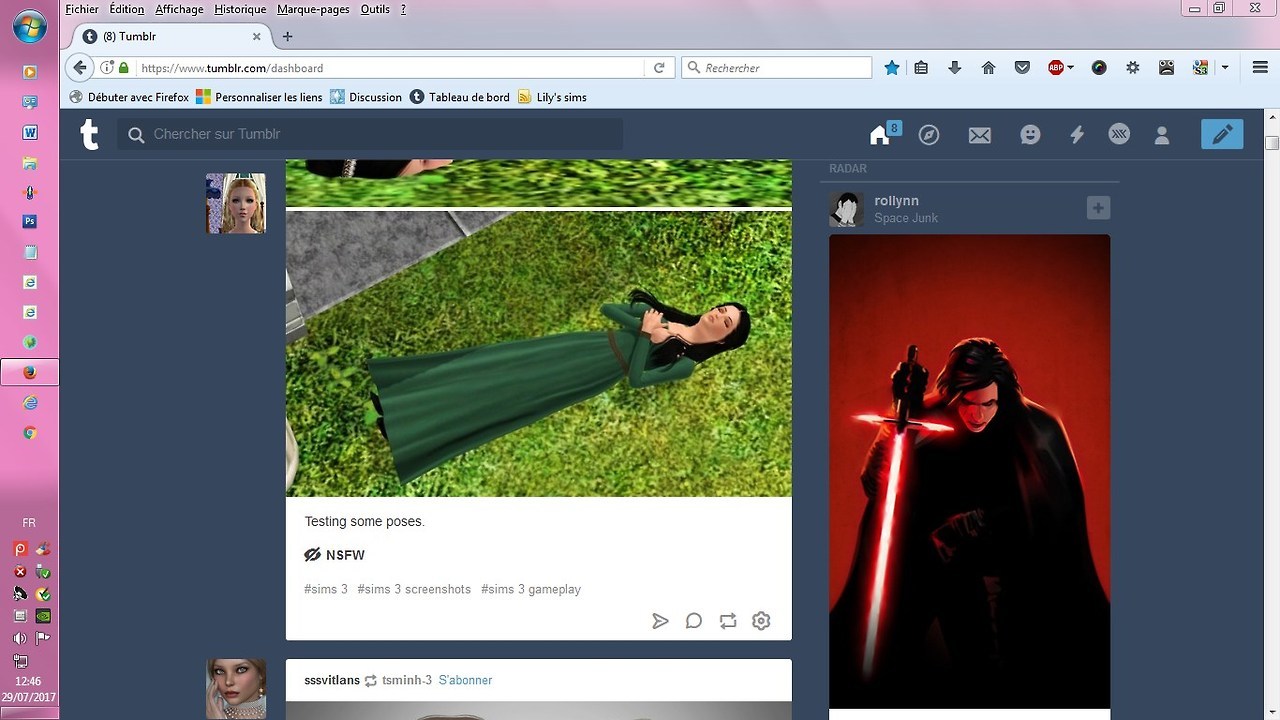Image resolution: width=1280 pixels, height=720 pixels.
Task: Open the Firefox hamburger menu
Action: pos(1260,68)
